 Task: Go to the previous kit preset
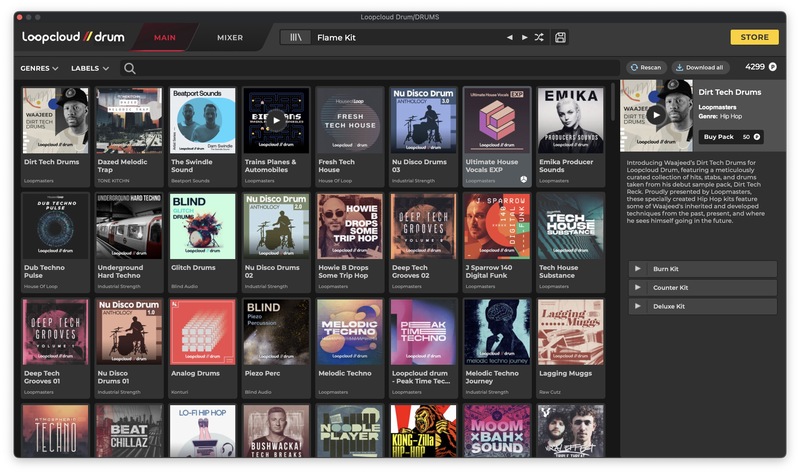[509, 37]
